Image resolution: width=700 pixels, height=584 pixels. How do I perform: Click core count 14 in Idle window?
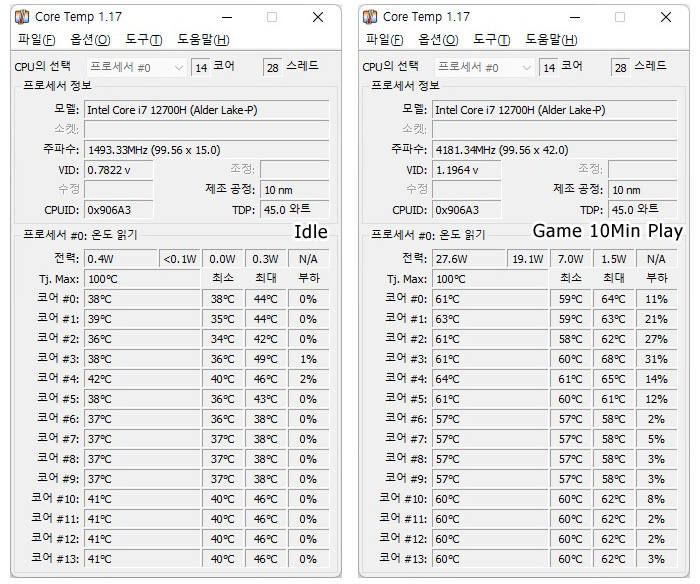click(201, 67)
